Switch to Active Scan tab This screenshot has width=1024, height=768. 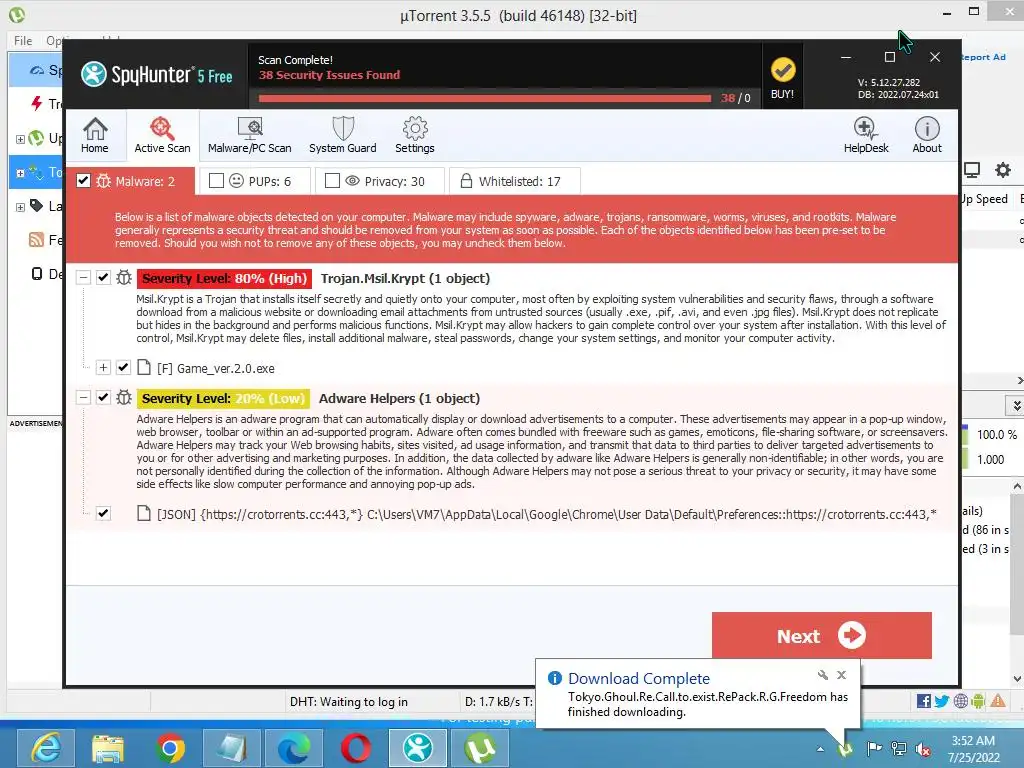click(162, 135)
